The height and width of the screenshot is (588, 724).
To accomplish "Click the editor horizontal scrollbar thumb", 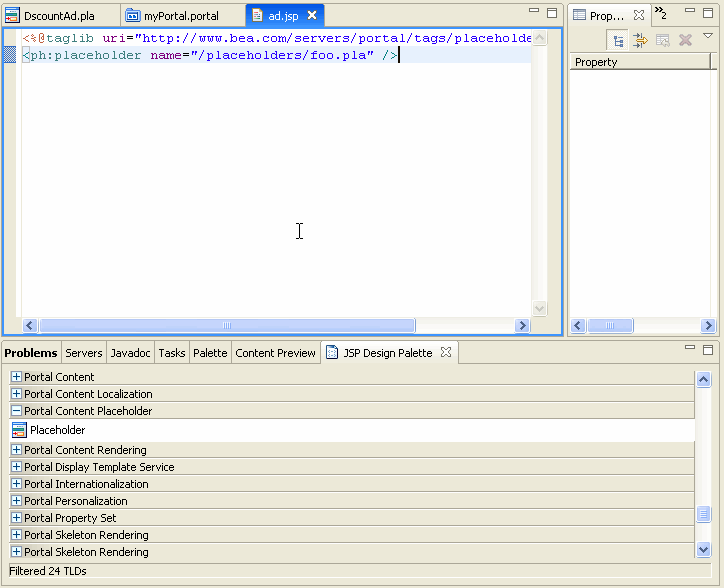I will 227,326.
